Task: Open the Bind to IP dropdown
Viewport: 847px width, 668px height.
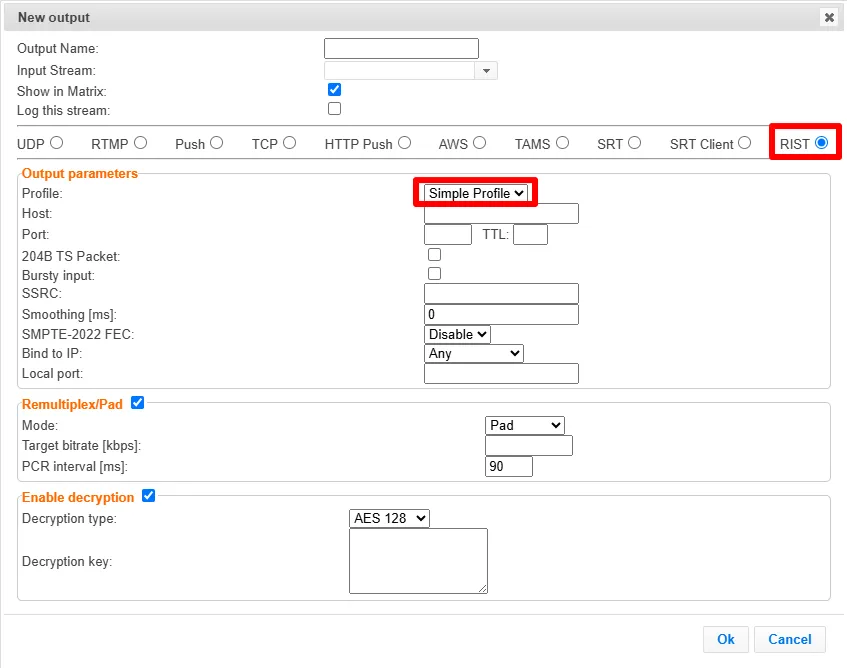Action: [x=474, y=354]
